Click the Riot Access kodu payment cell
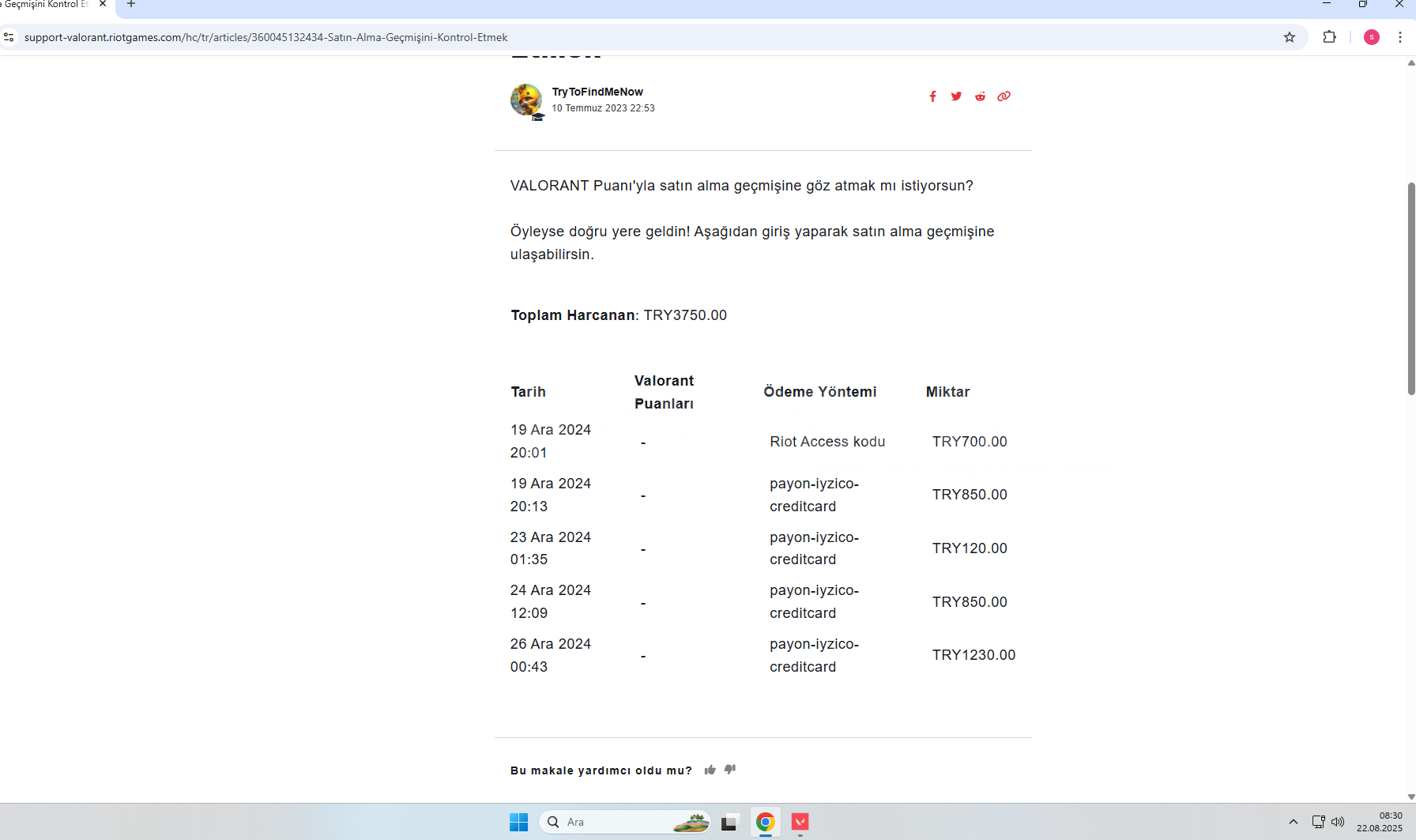1416x840 pixels. [x=827, y=442]
